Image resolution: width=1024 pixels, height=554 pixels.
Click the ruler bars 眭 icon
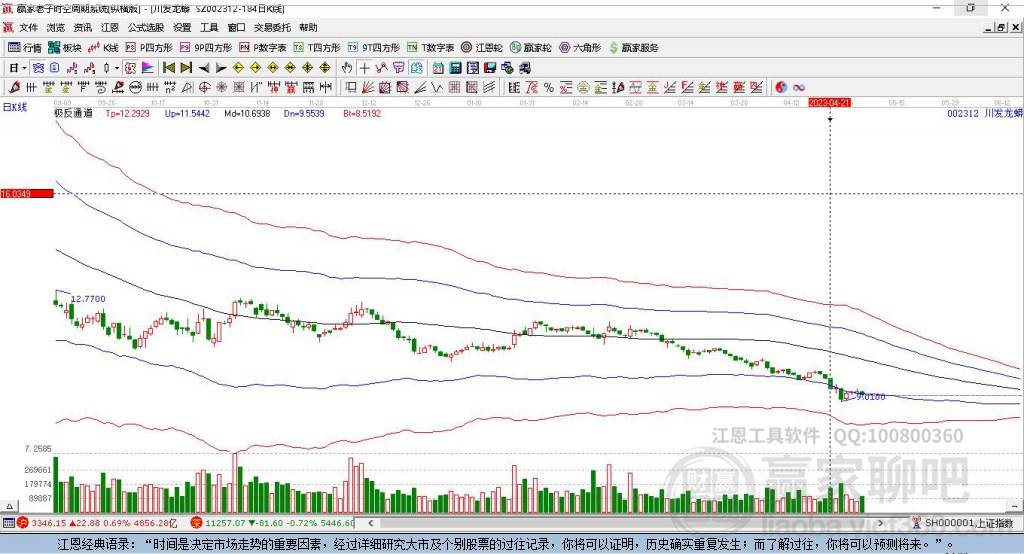[514, 87]
